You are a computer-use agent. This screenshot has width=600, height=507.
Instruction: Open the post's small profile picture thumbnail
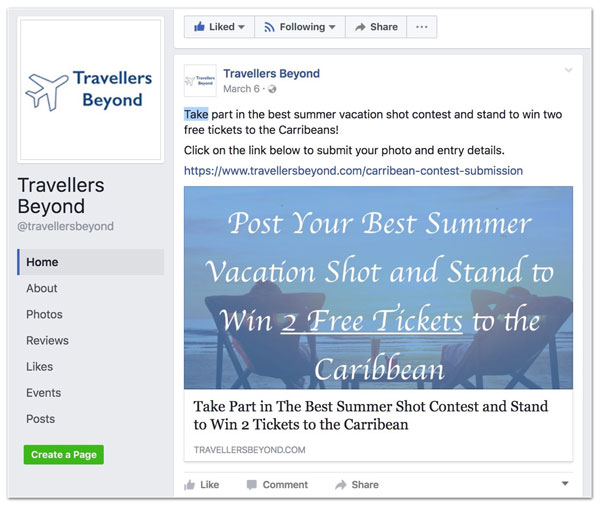coord(200,80)
